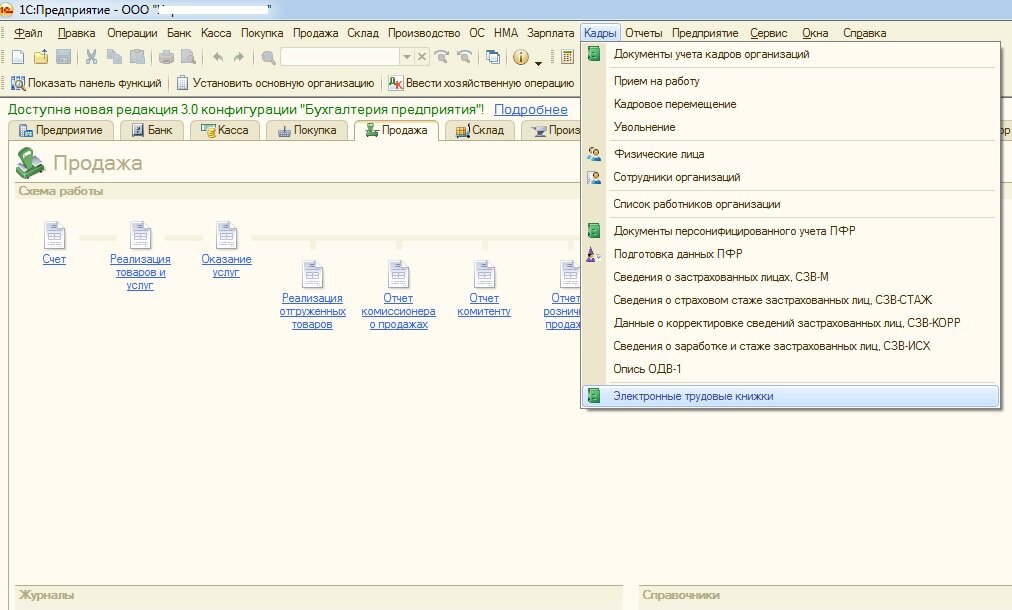The width and height of the screenshot is (1012, 610).
Task: Click the yellow Help info icon
Action: coord(520,57)
